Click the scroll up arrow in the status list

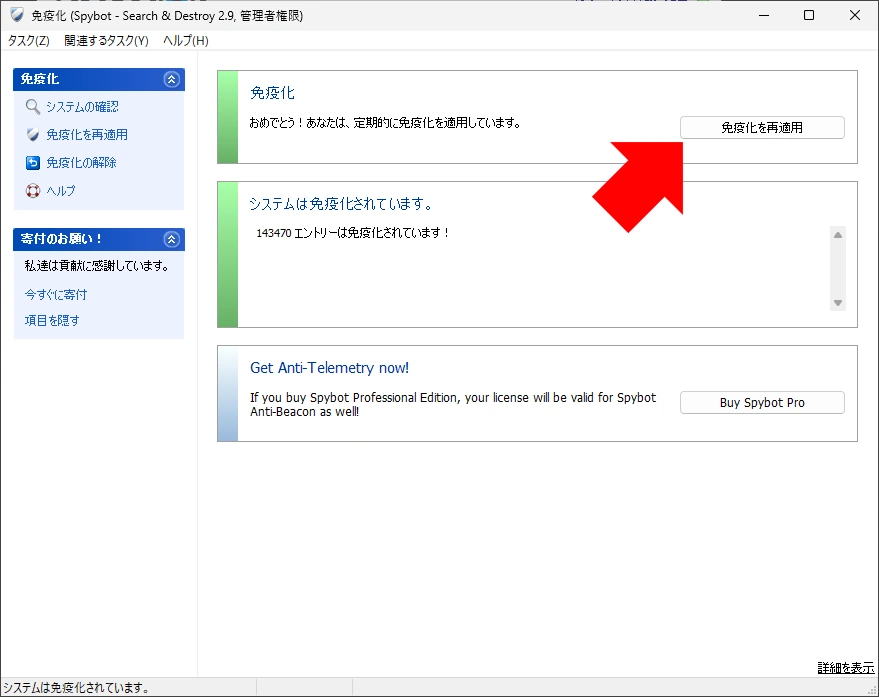point(838,235)
